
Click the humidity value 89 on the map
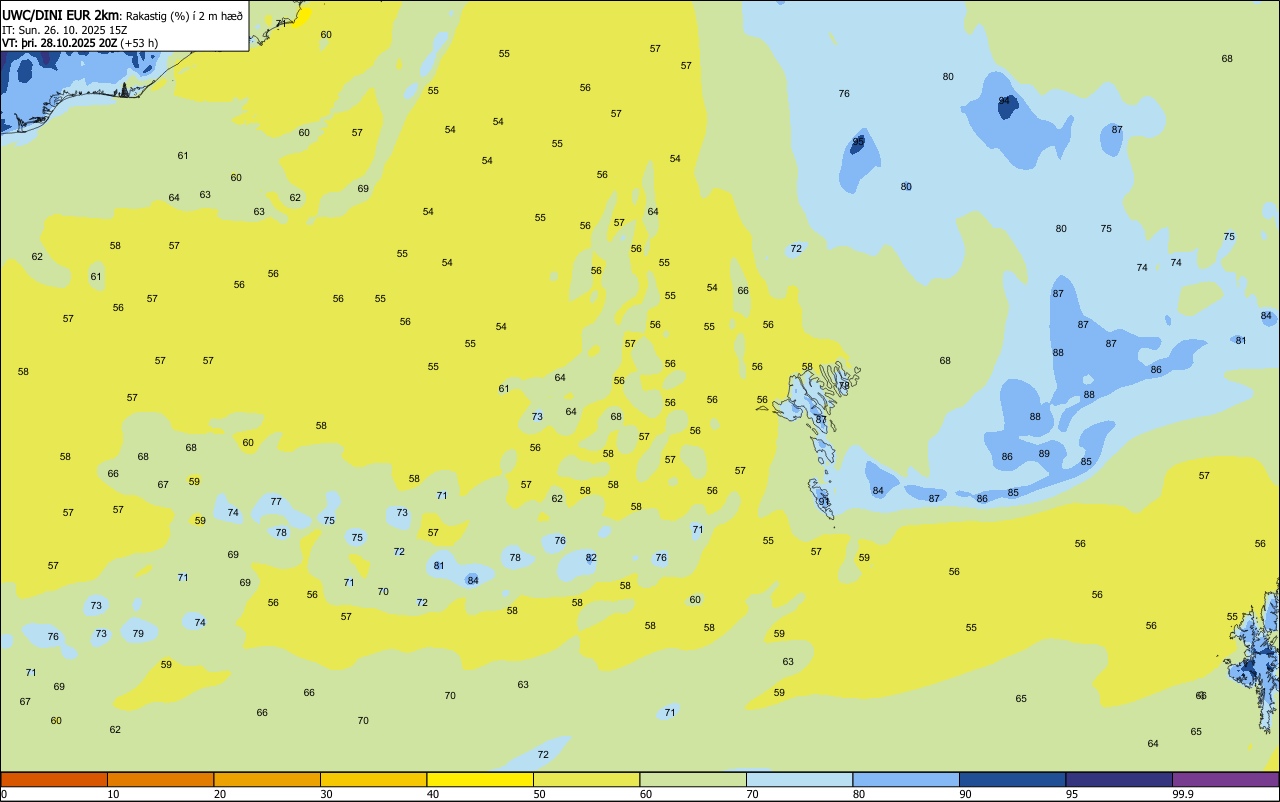pos(1044,453)
